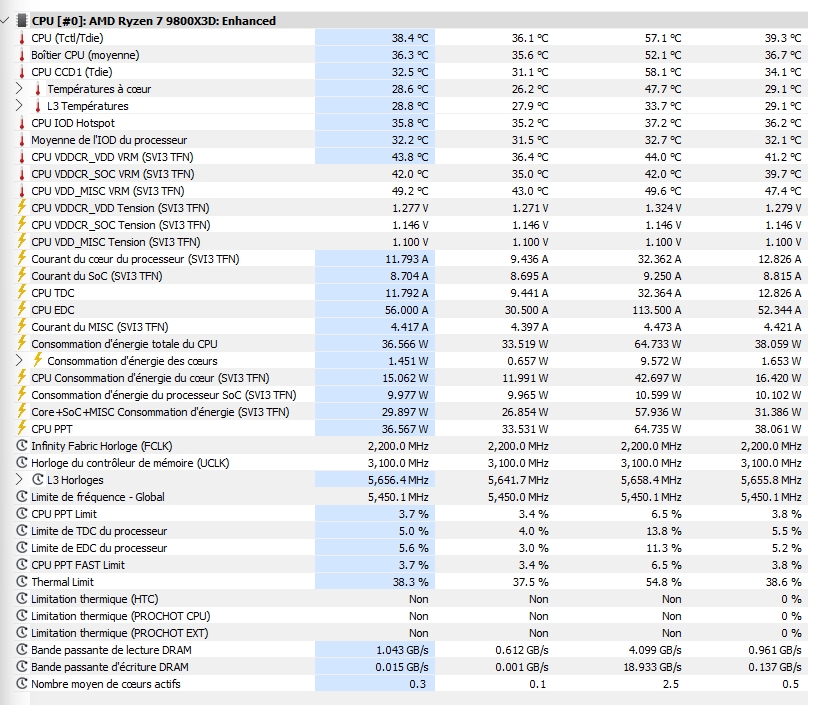Click lightning icon of CPU TDC
The width and height of the screenshot is (830, 705).
point(22,292)
